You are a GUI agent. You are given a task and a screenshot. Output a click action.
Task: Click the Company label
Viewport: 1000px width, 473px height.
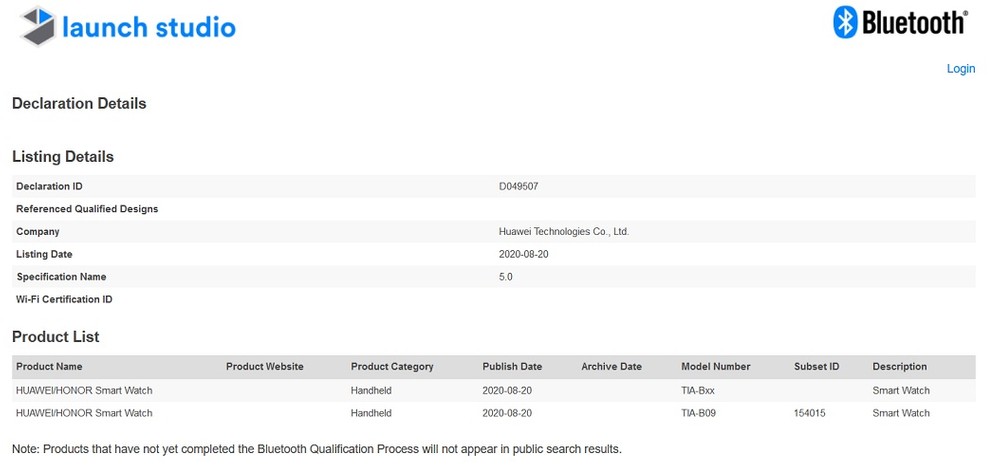[x=38, y=231]
